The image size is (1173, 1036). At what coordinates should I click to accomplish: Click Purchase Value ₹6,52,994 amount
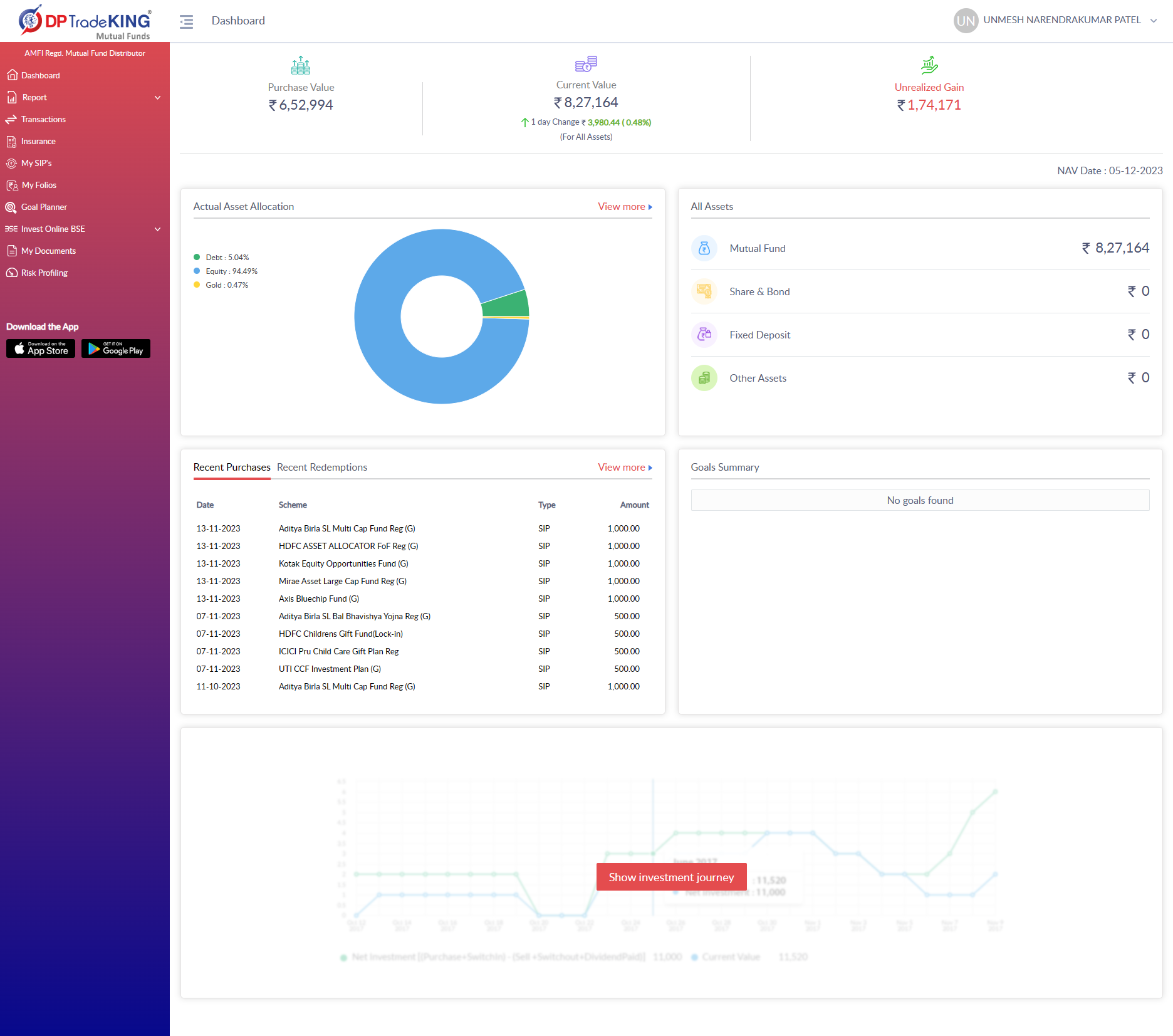(x=301, y=105)
